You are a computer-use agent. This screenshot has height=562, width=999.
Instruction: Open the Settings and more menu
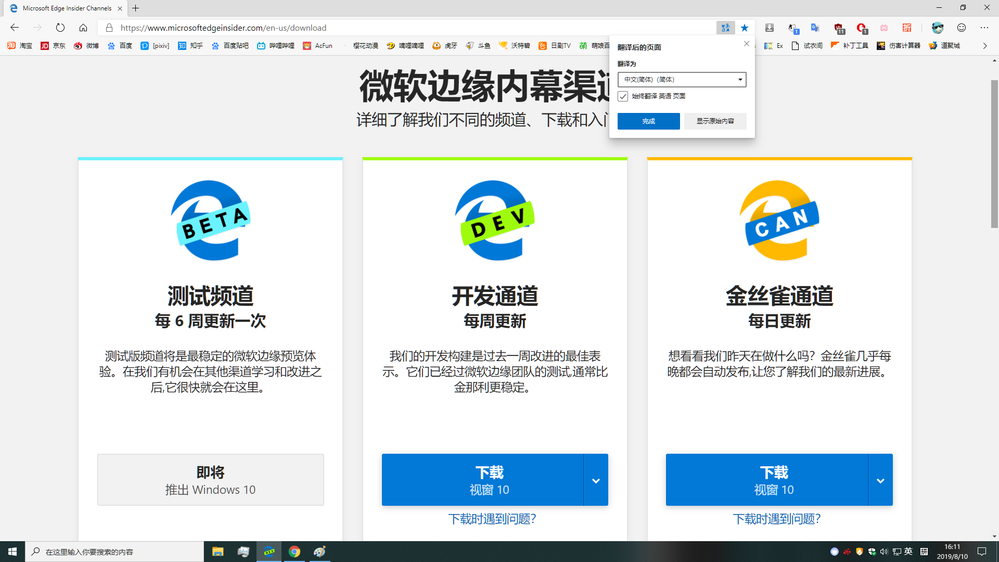click(x=984, y=28)
